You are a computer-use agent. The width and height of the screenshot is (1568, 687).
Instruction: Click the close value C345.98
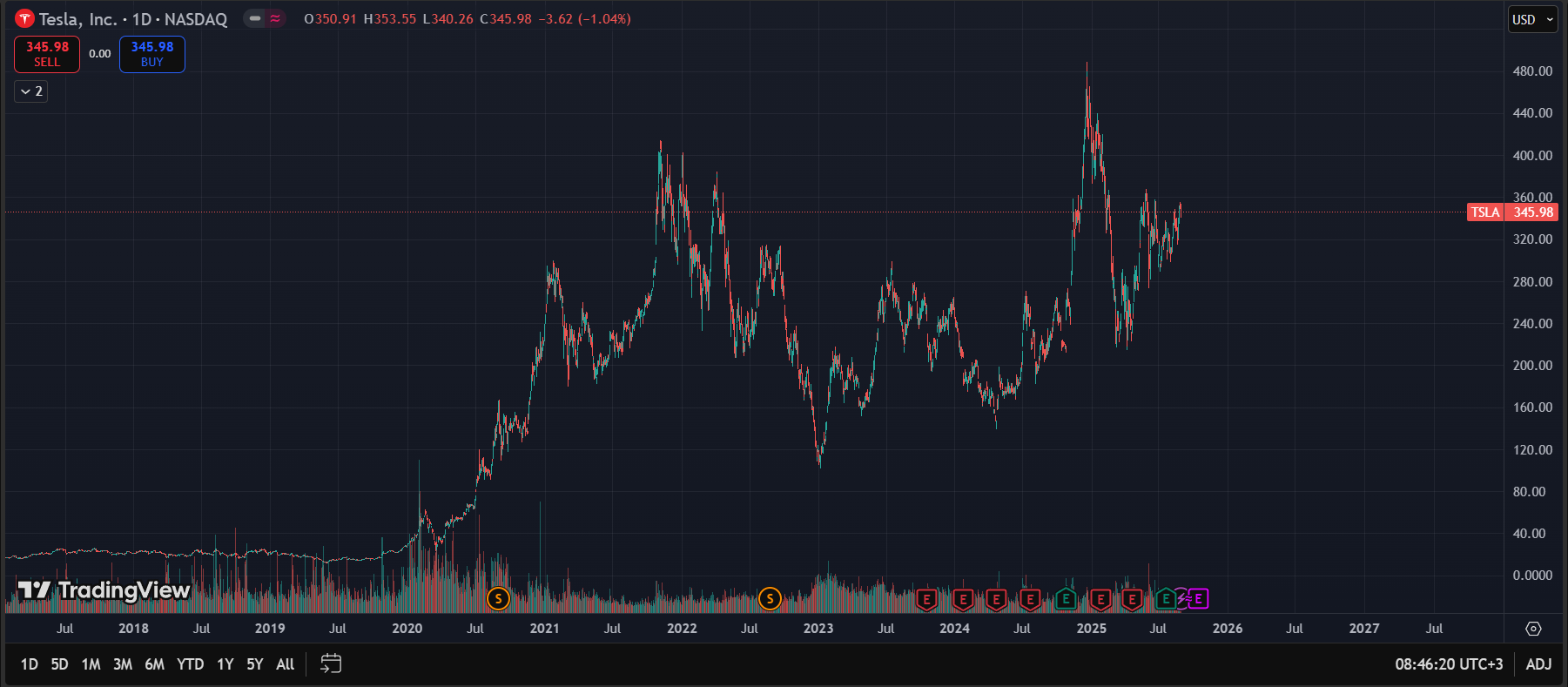pyautogui.click(x=506, y=19)
